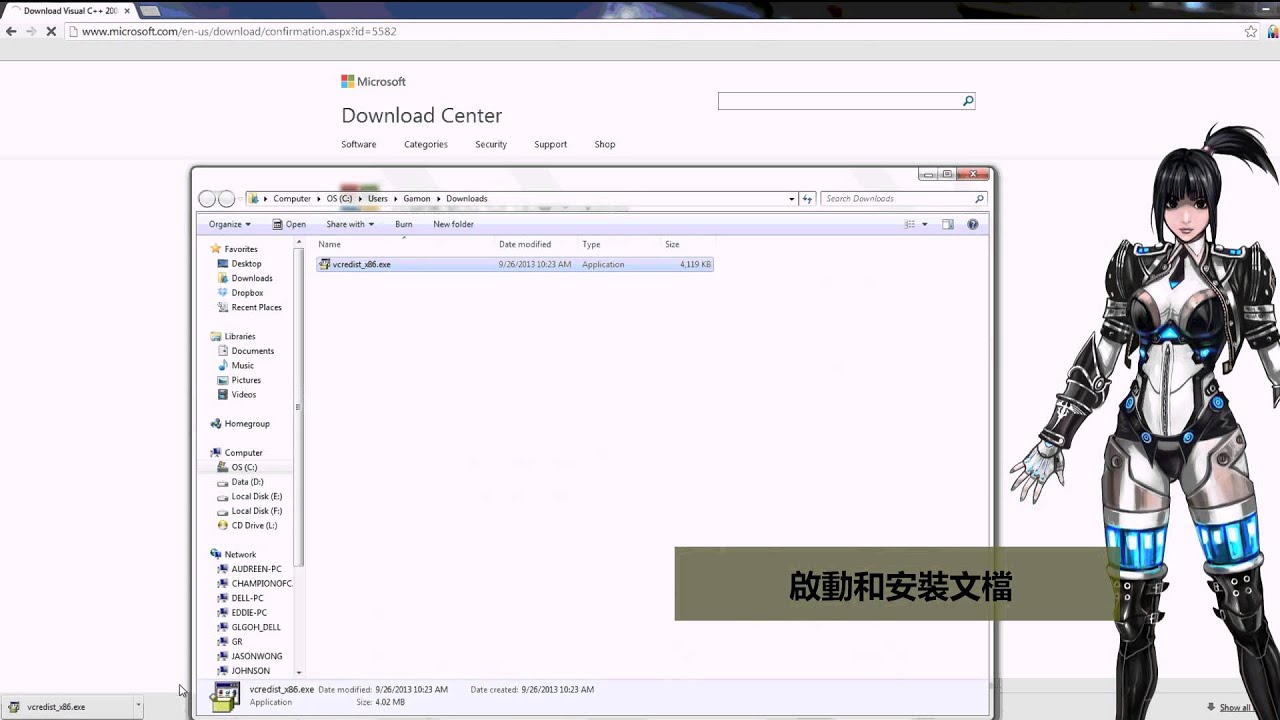Bookmark page with star icon

coord(1251,31)
